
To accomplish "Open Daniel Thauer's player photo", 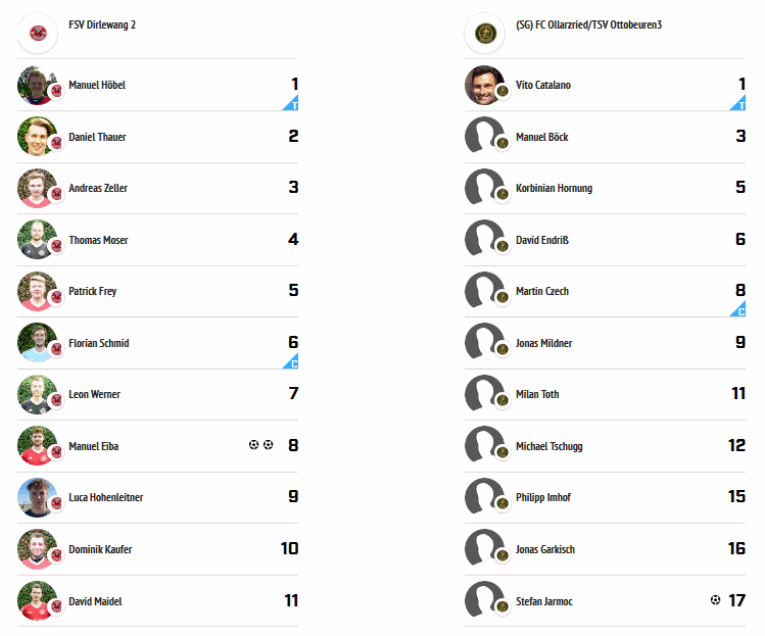I will [38, 136].
